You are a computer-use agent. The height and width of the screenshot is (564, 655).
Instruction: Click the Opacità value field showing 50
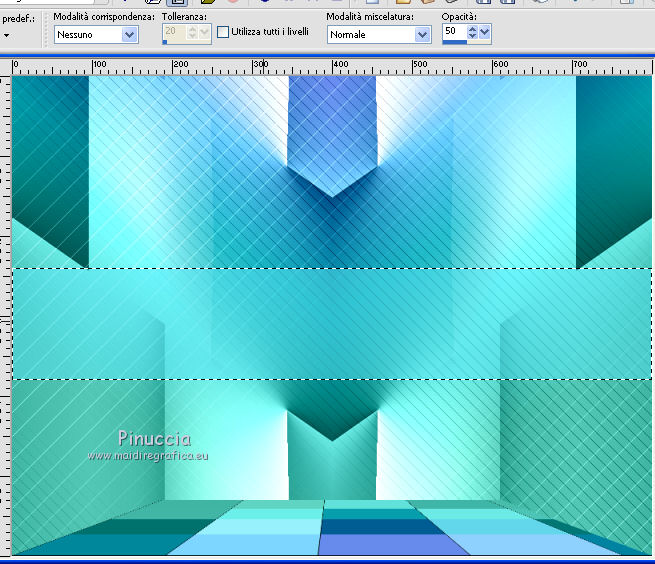click(454, 31)
